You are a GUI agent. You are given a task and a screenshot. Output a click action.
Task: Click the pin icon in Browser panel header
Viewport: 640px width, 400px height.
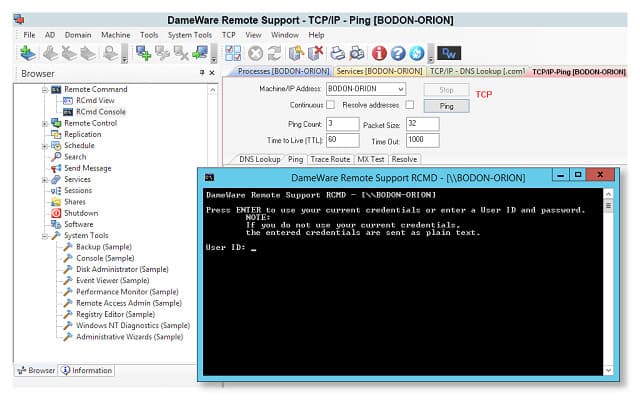[x=202, y=73]
